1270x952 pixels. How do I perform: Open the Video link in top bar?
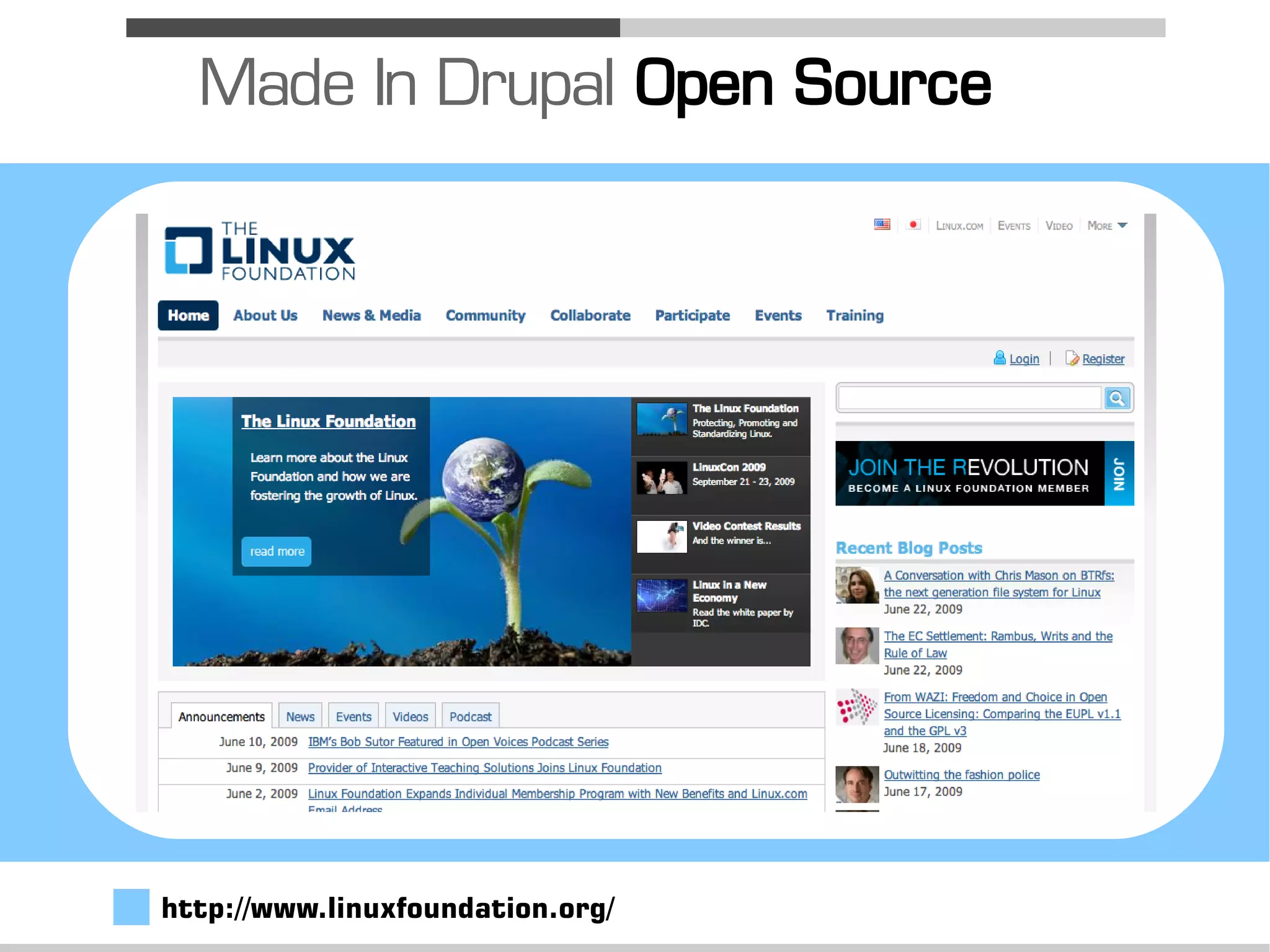[1059, 226]
